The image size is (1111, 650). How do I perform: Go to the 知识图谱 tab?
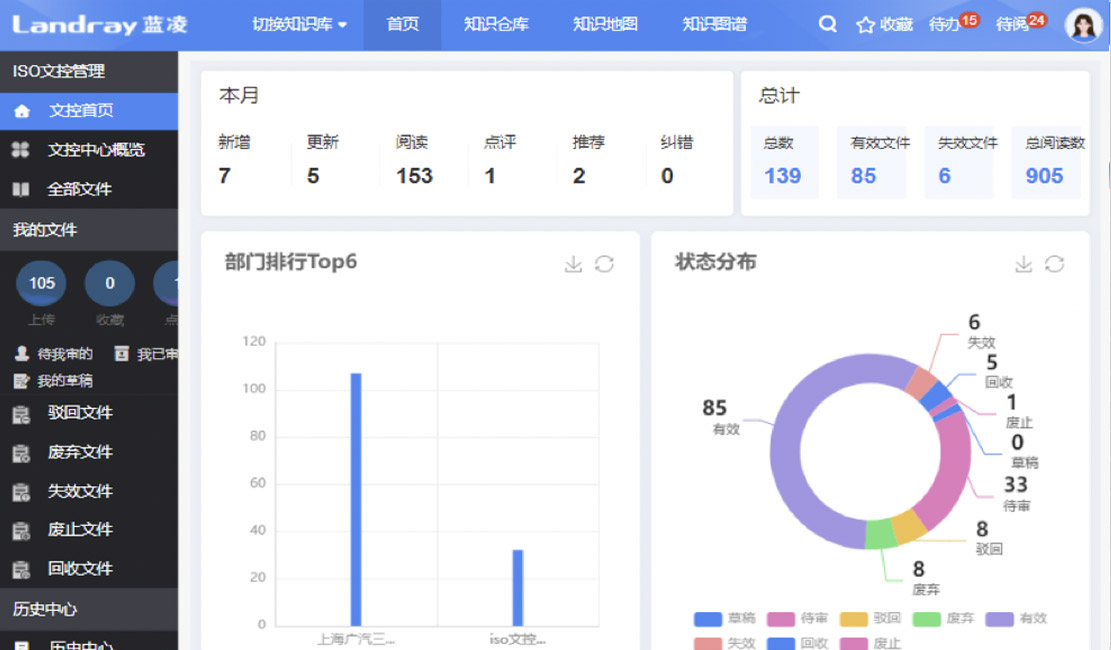pos(714,24)
